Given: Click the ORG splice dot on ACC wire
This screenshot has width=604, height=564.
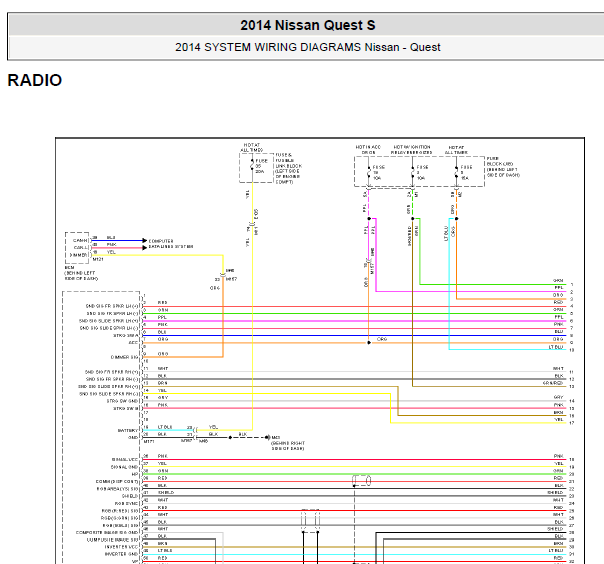Looking at the screenshot, I should pyautogui.click(x=369, y=342).
